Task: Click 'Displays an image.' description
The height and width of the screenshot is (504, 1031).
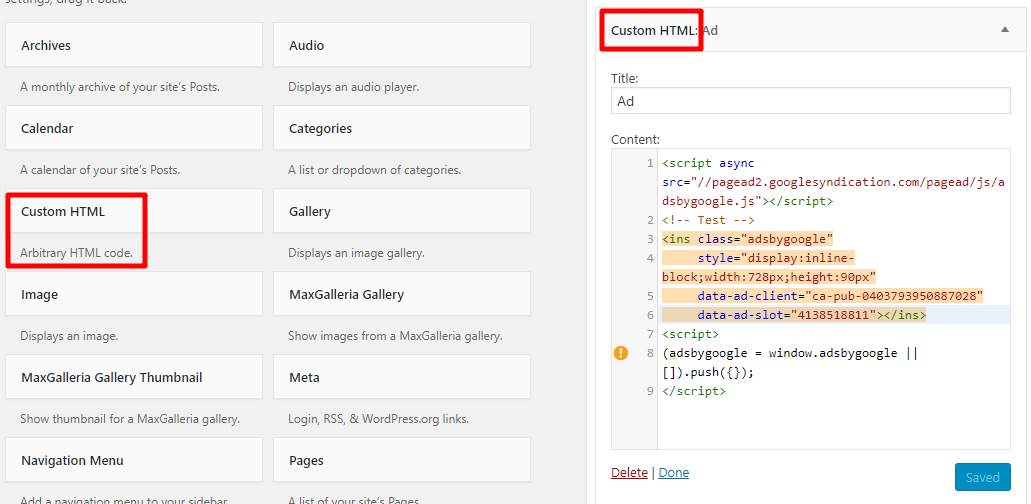Action: (x=69, y=336)
